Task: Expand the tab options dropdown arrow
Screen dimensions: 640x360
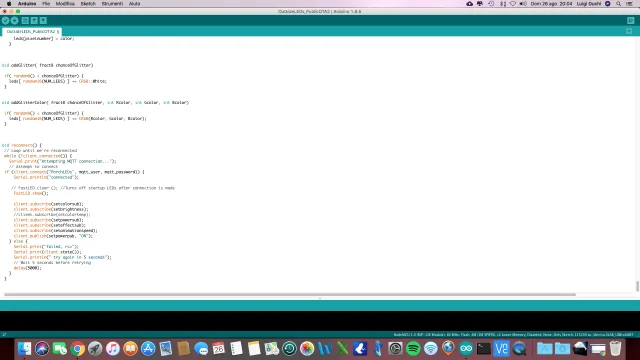Action: click(629, 31)
